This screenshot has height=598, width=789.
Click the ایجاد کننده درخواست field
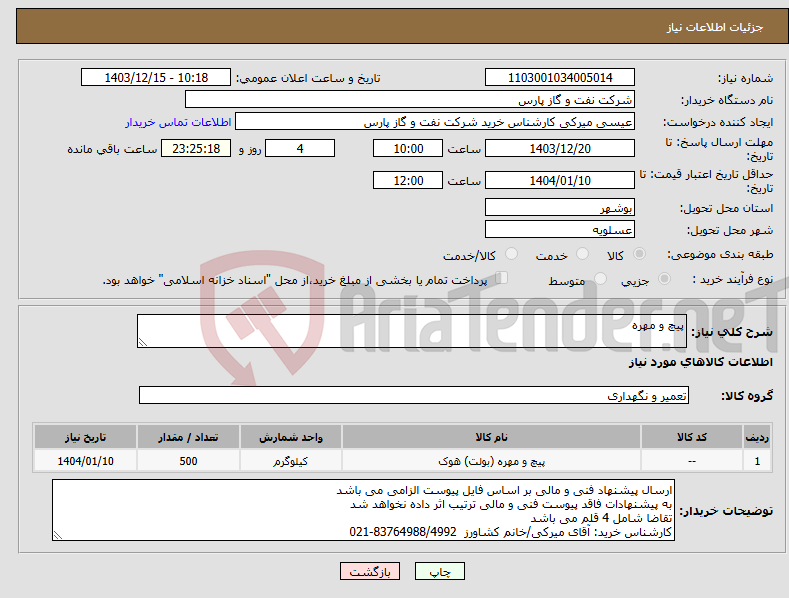435,122
